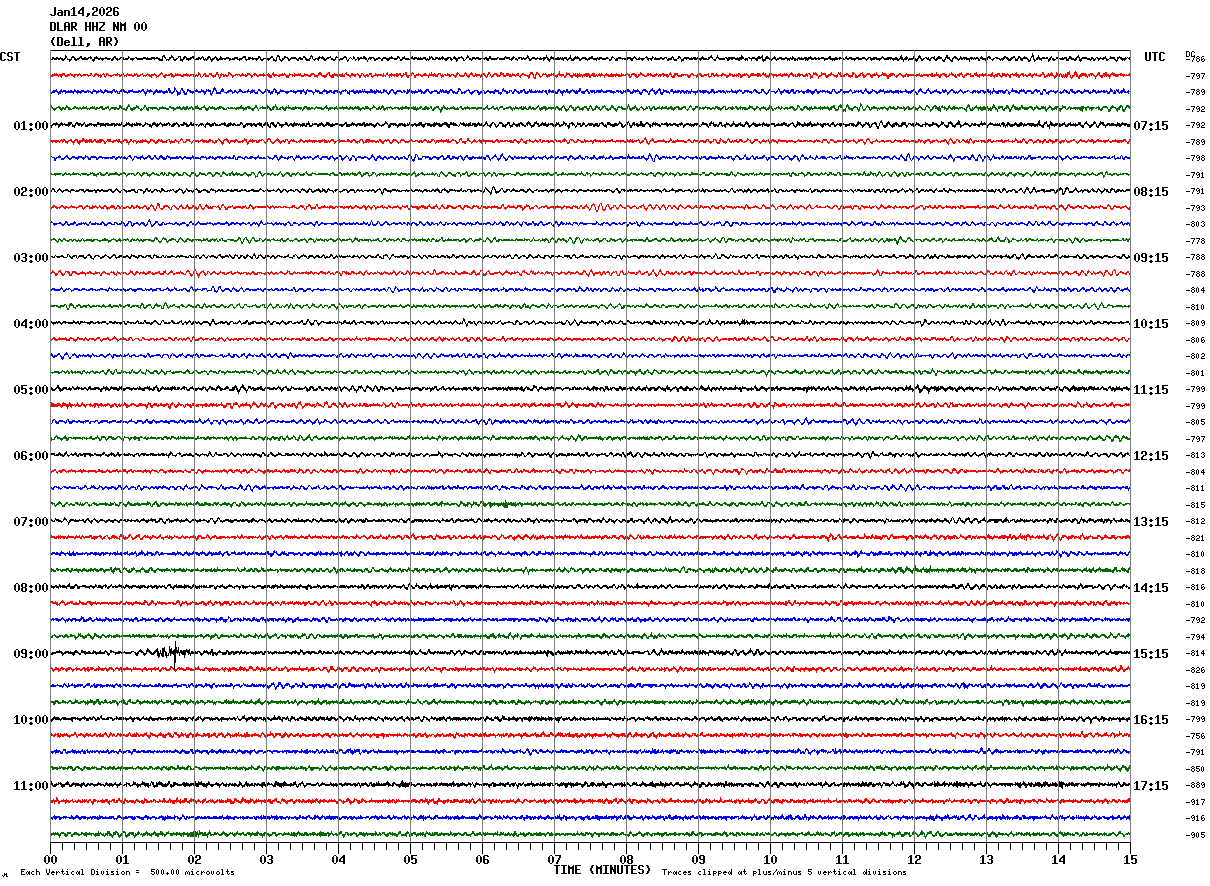Screen dimensions: 1210x886
Task: Click the seismic spike on the 09:00 trace
Action: click(x=174, y=653)
